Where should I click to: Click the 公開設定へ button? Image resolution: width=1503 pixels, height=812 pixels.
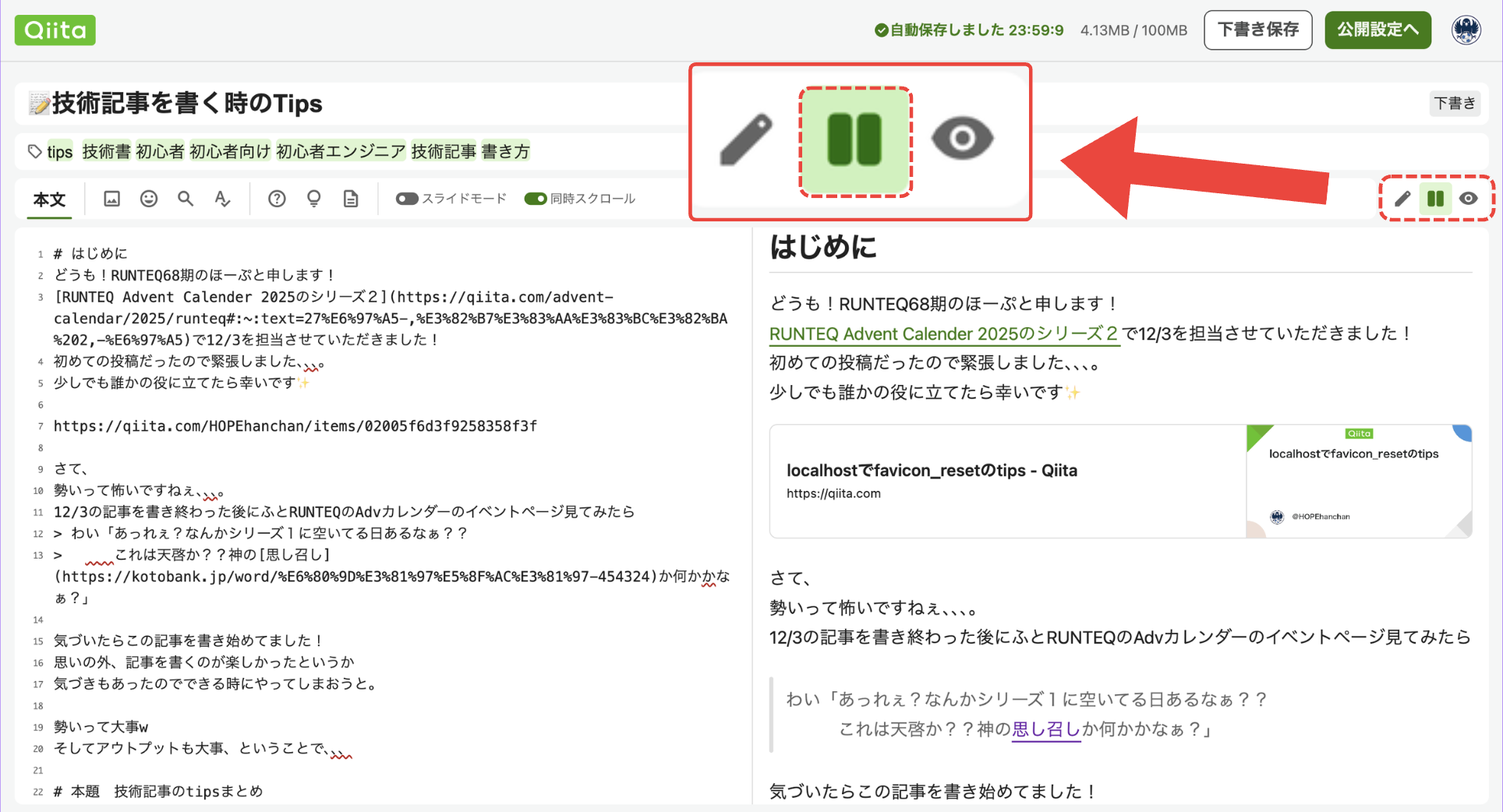click(x=1377, y=30)
